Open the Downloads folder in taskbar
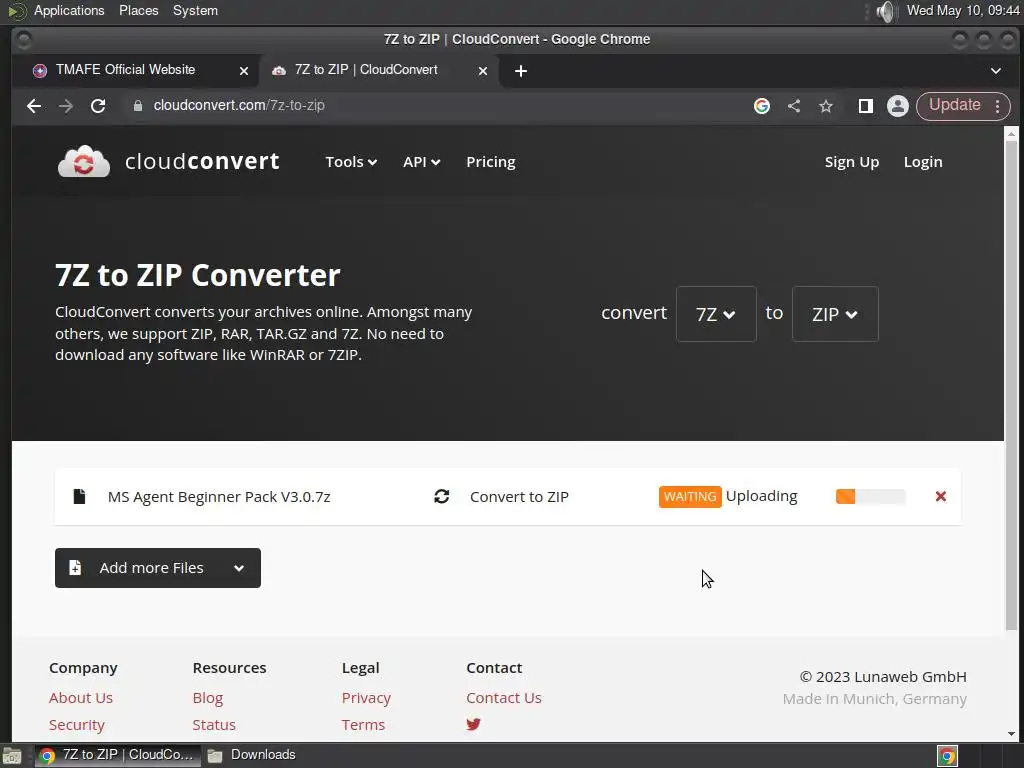 point(252,755)
